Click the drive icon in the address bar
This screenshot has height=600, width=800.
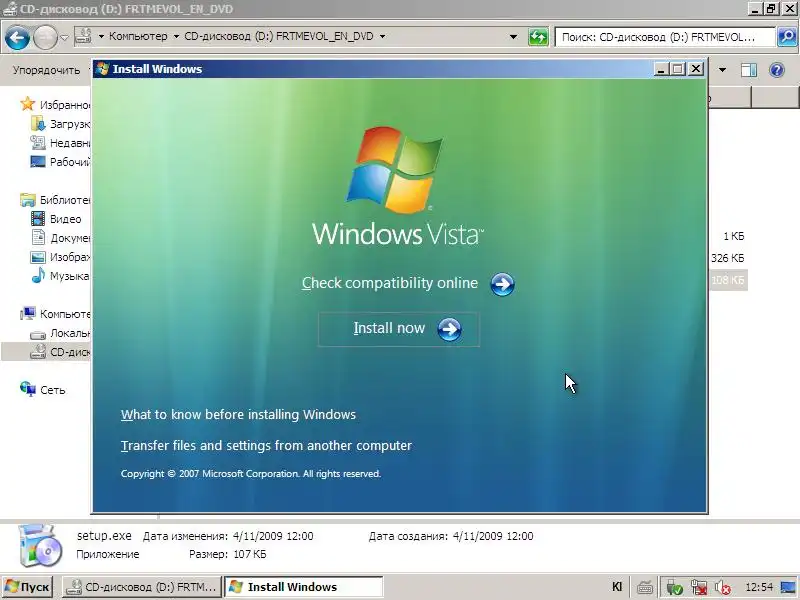(83, 36)
